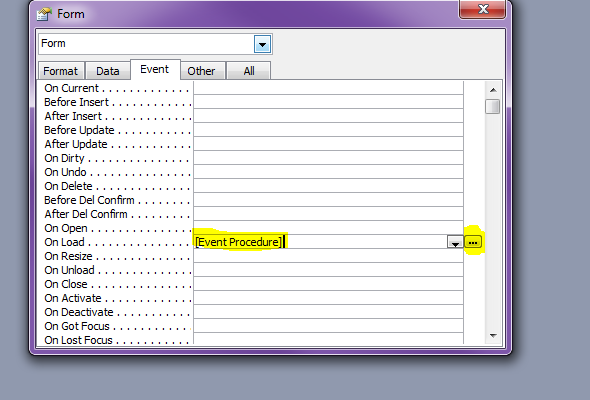Click the scrollbar down arrow

(493, 335)
